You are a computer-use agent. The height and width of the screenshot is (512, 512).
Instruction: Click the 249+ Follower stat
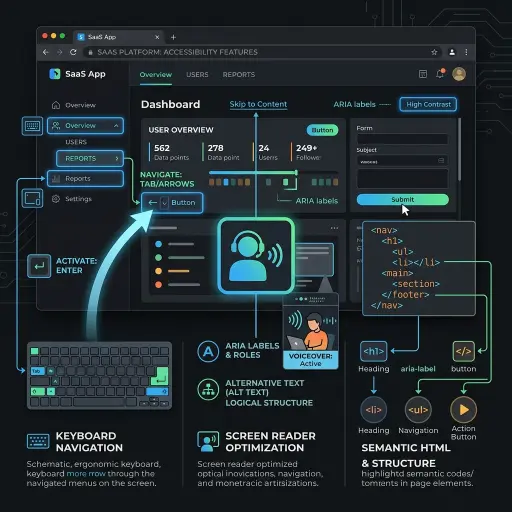click(306, 152)
